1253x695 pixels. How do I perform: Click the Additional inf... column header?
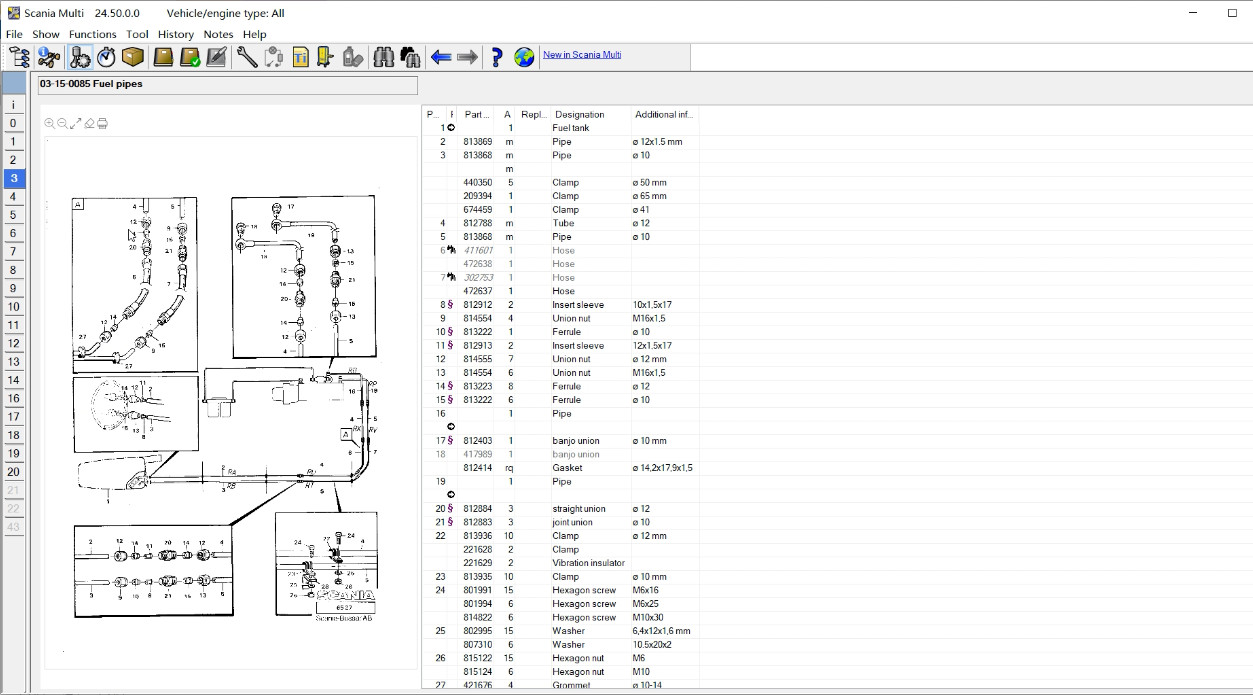tap(665, 115)
